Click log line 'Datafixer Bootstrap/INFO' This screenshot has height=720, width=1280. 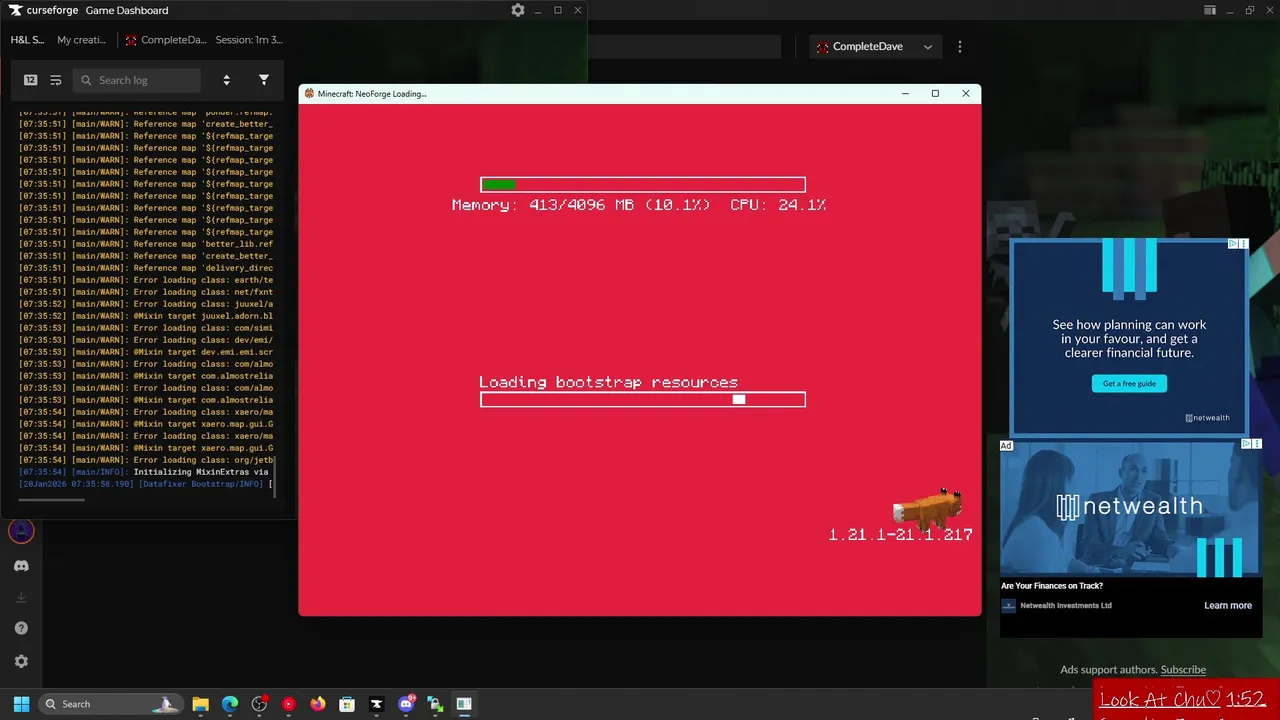point(146,484)
